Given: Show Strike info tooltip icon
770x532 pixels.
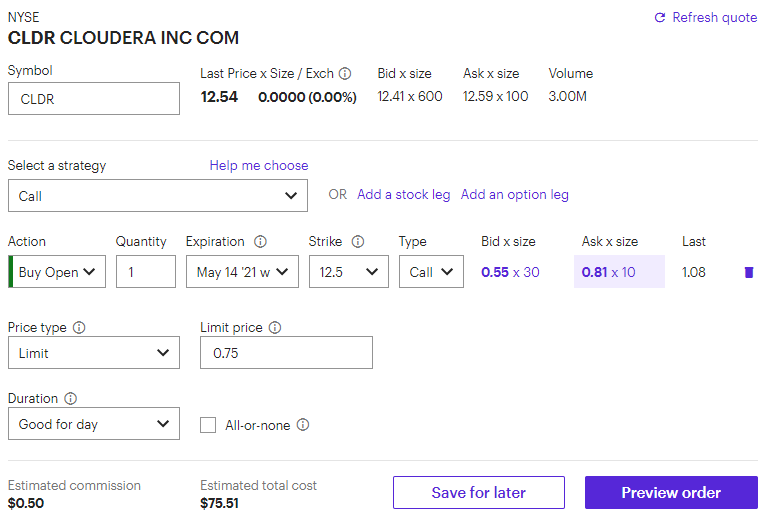Looking at the screenshot, I should 358,241.
